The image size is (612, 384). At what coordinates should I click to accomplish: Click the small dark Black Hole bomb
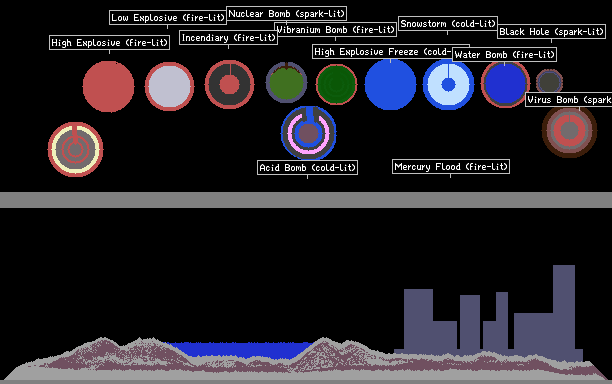point(549,82)
